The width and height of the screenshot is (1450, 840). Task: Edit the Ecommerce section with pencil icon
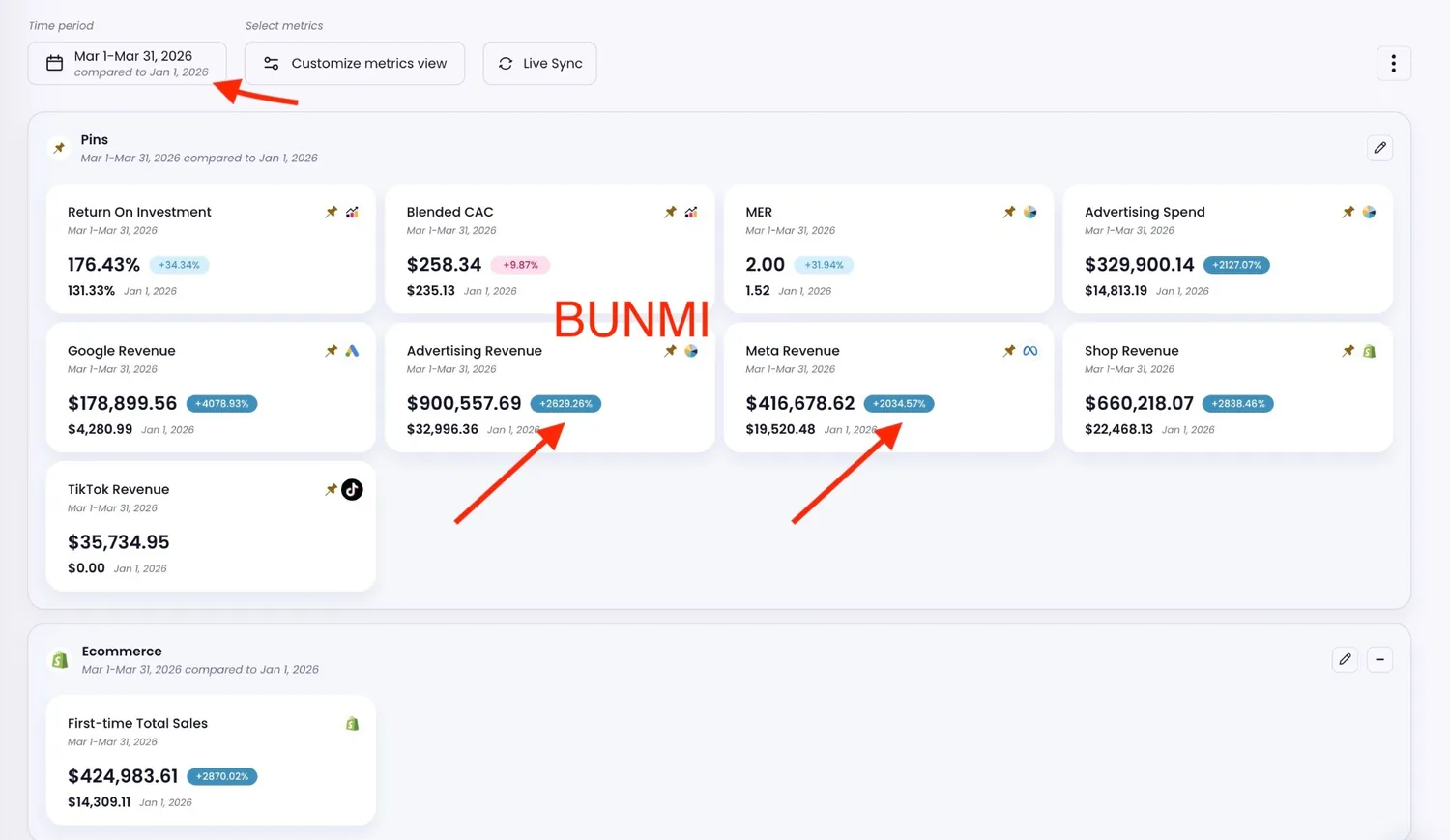pos(1345,659)
